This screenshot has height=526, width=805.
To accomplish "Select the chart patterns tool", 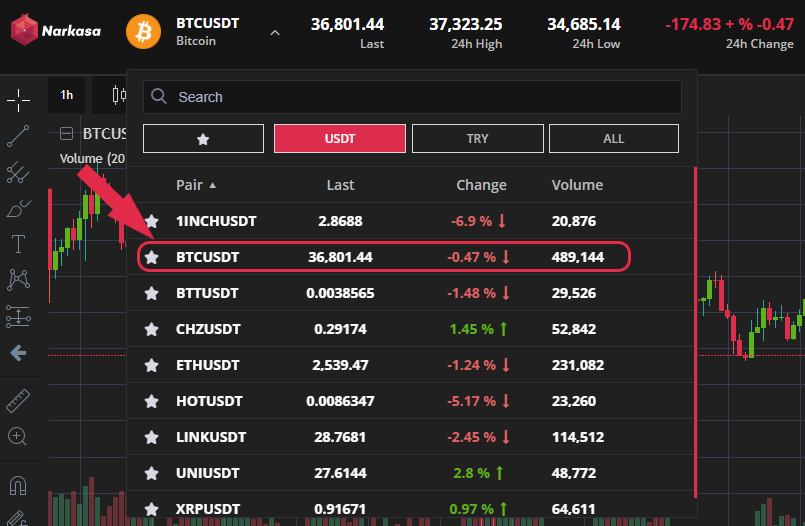I will (18, 280).
